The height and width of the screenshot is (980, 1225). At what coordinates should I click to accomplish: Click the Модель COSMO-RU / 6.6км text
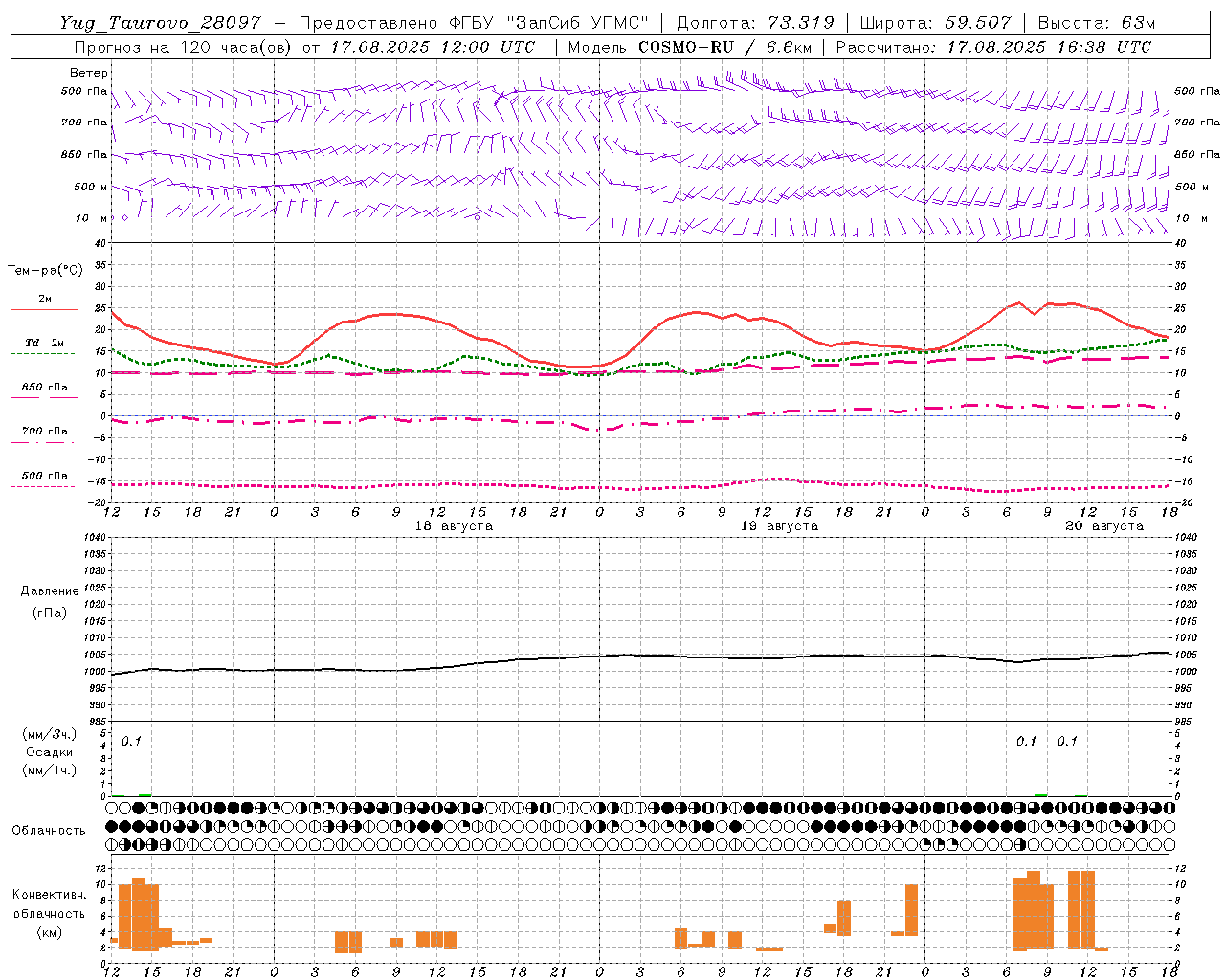click(689, 47)
